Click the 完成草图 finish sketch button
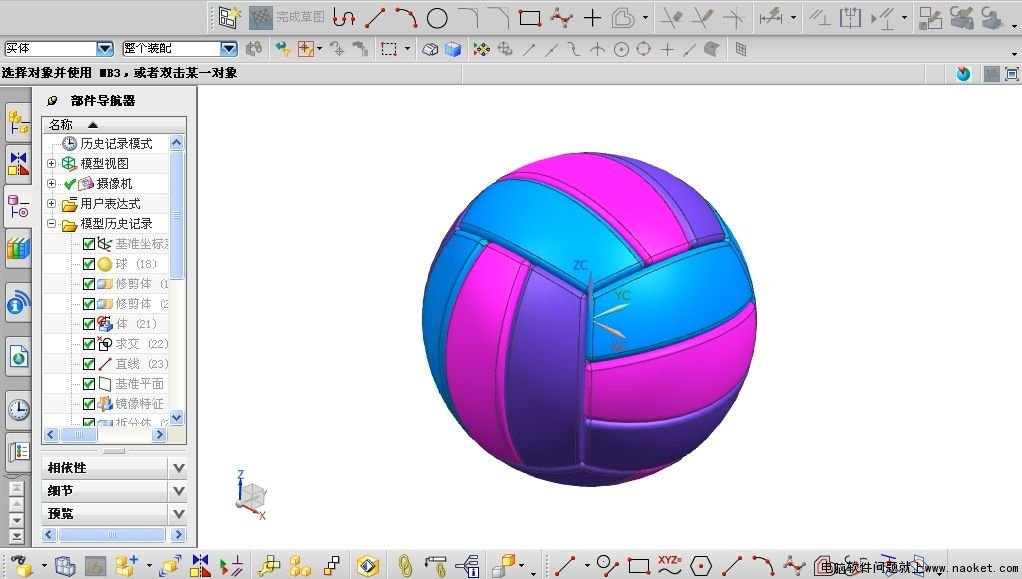Viewport: 1022px width, 579px height. [x=287, y=17]
